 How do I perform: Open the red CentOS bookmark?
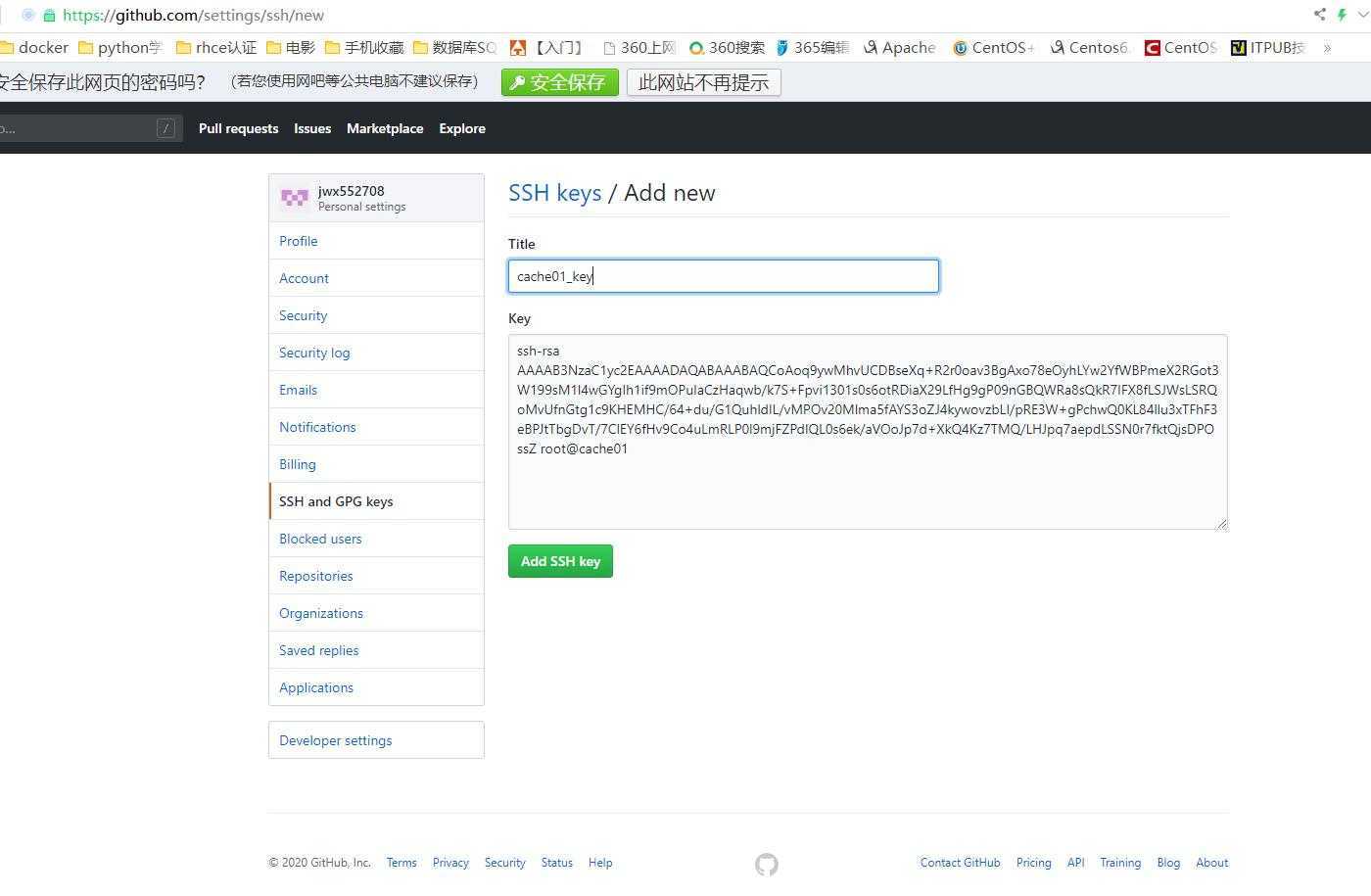click(1181, 47)
